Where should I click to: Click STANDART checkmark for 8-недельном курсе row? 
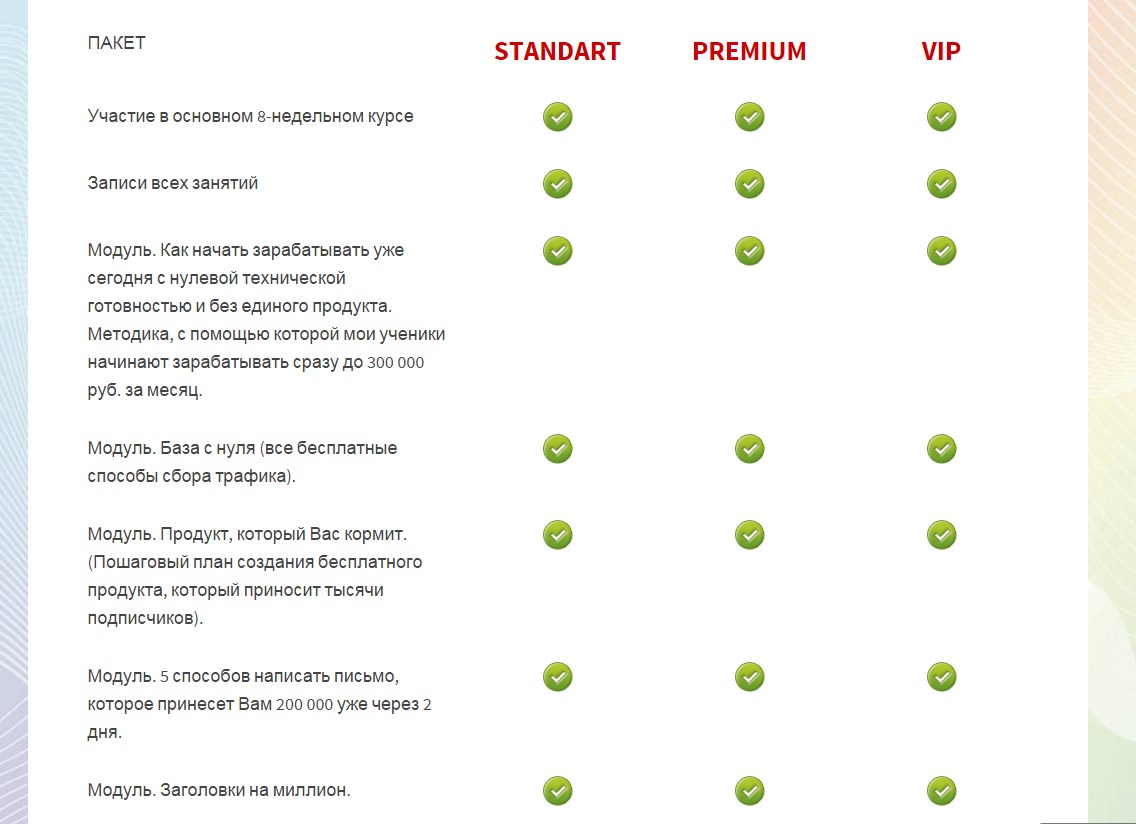coord(558,117)
